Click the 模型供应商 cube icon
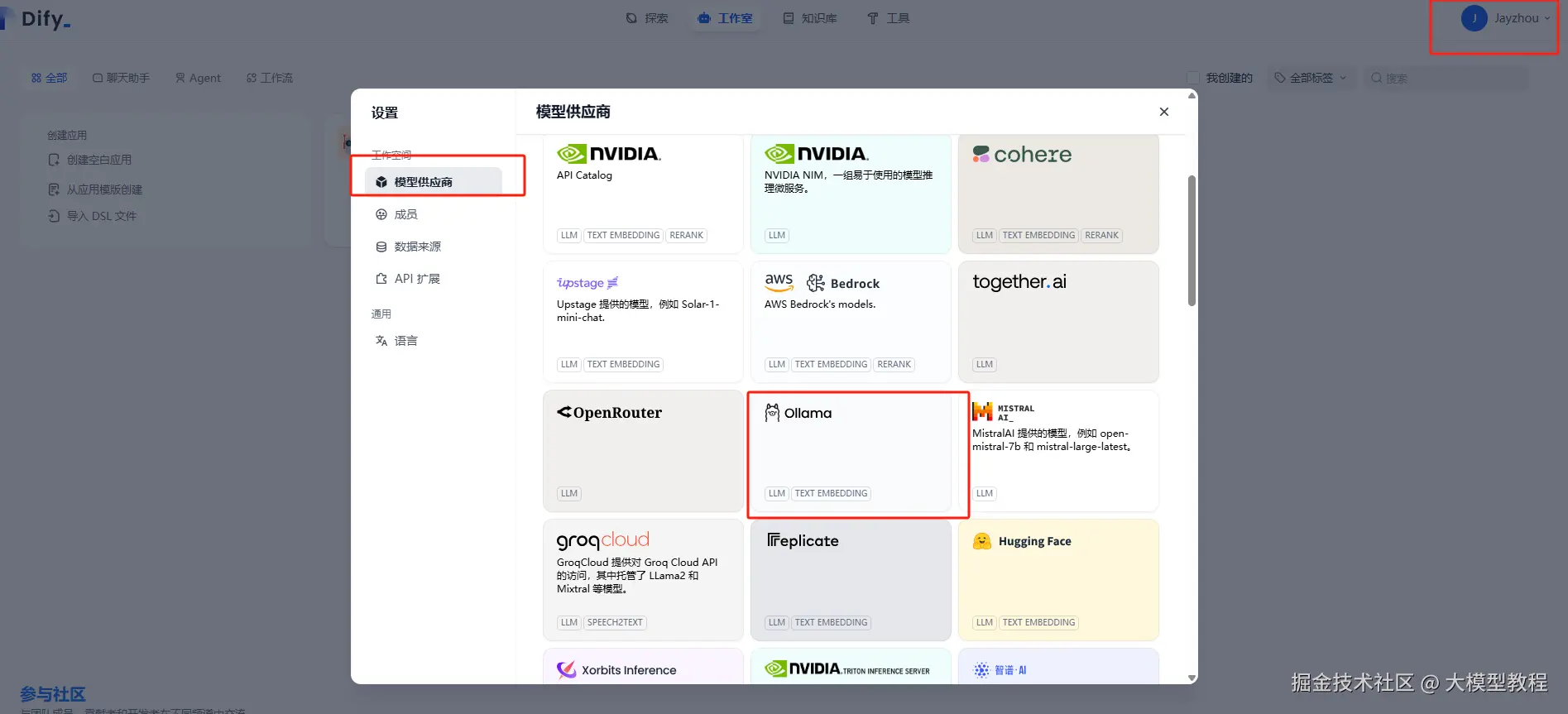The height and width of the screenshot is (714, 1568). point(381,182)
